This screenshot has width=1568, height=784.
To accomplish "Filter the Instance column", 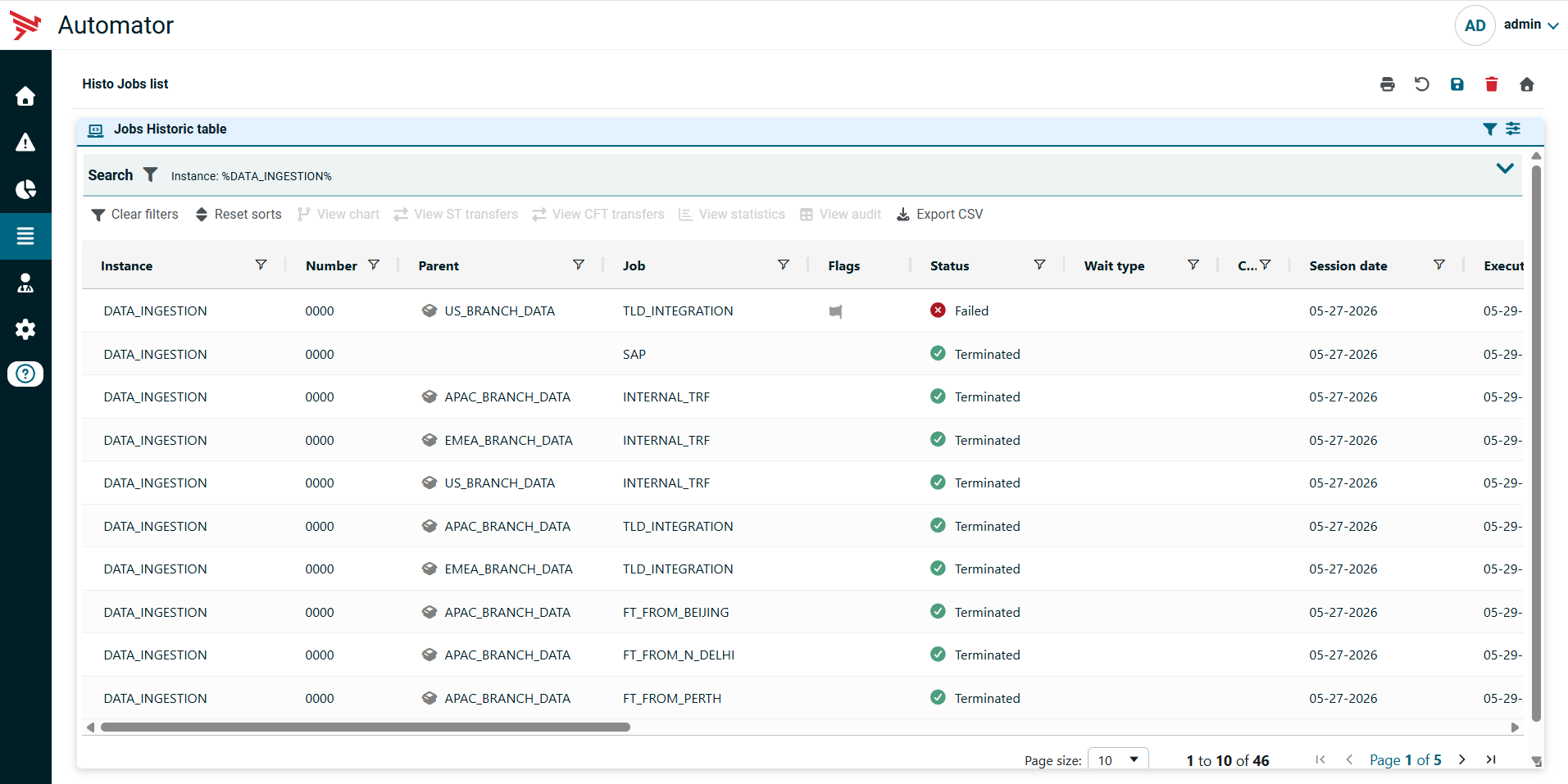I will 261,265.
